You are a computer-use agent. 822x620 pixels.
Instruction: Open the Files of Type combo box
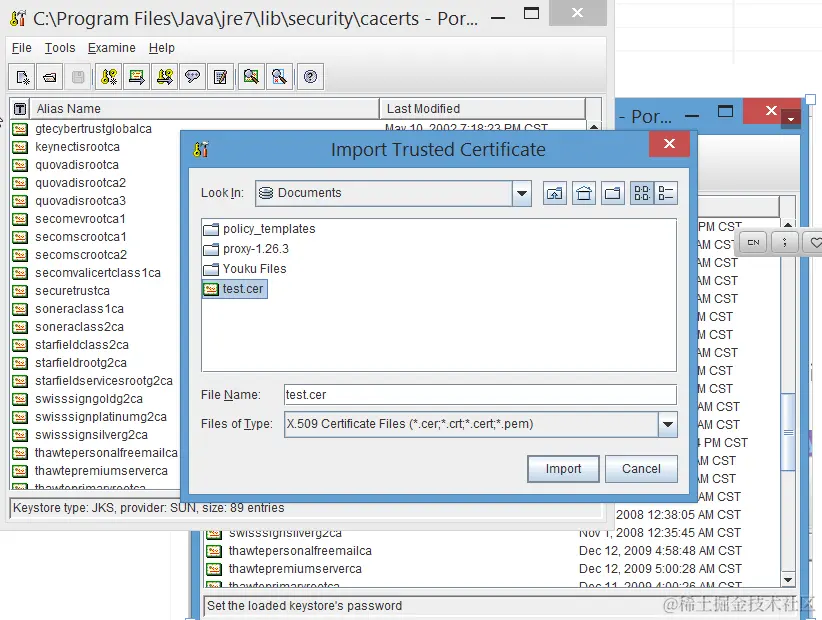coord(481,425)
